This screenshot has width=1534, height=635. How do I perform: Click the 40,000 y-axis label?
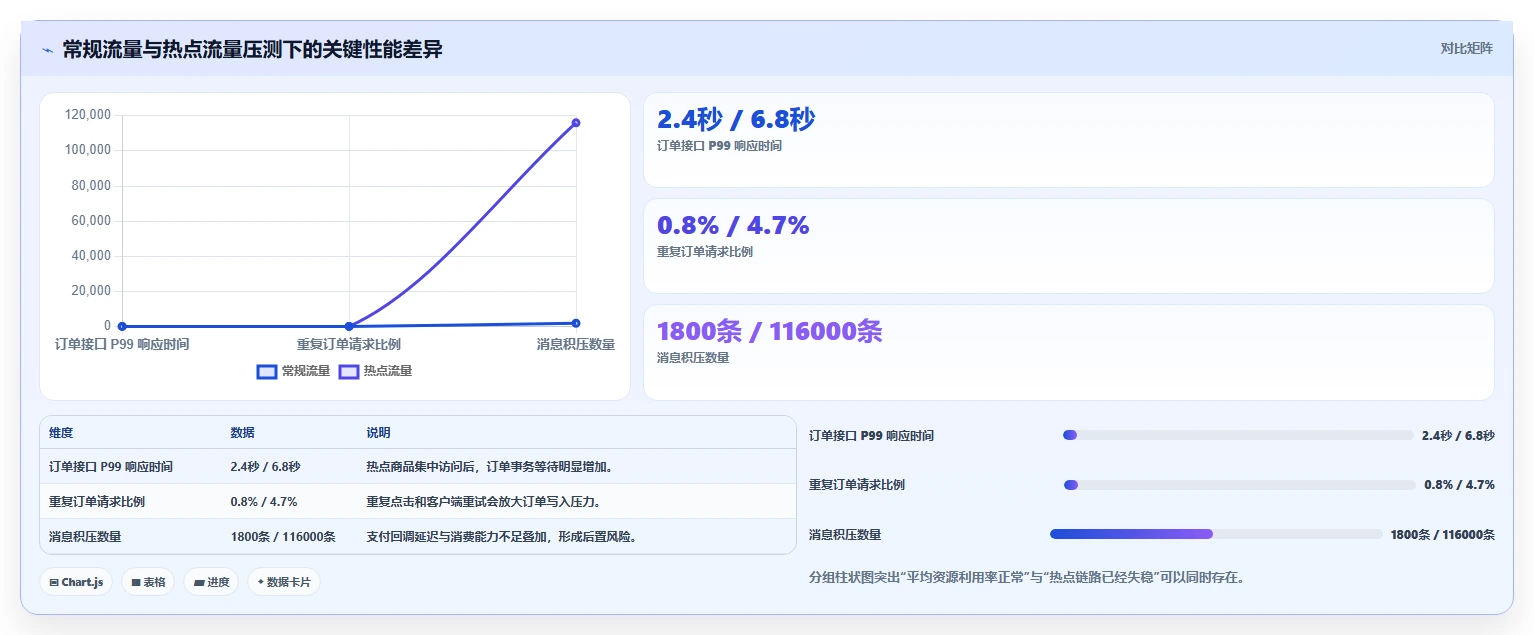tap(91, 255)
